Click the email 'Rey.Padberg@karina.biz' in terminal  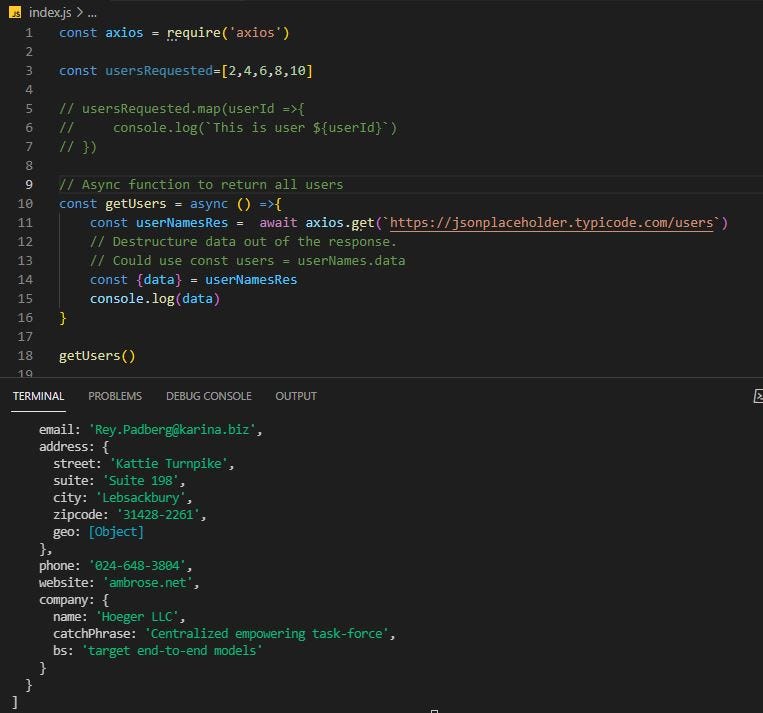pos(172,430)
